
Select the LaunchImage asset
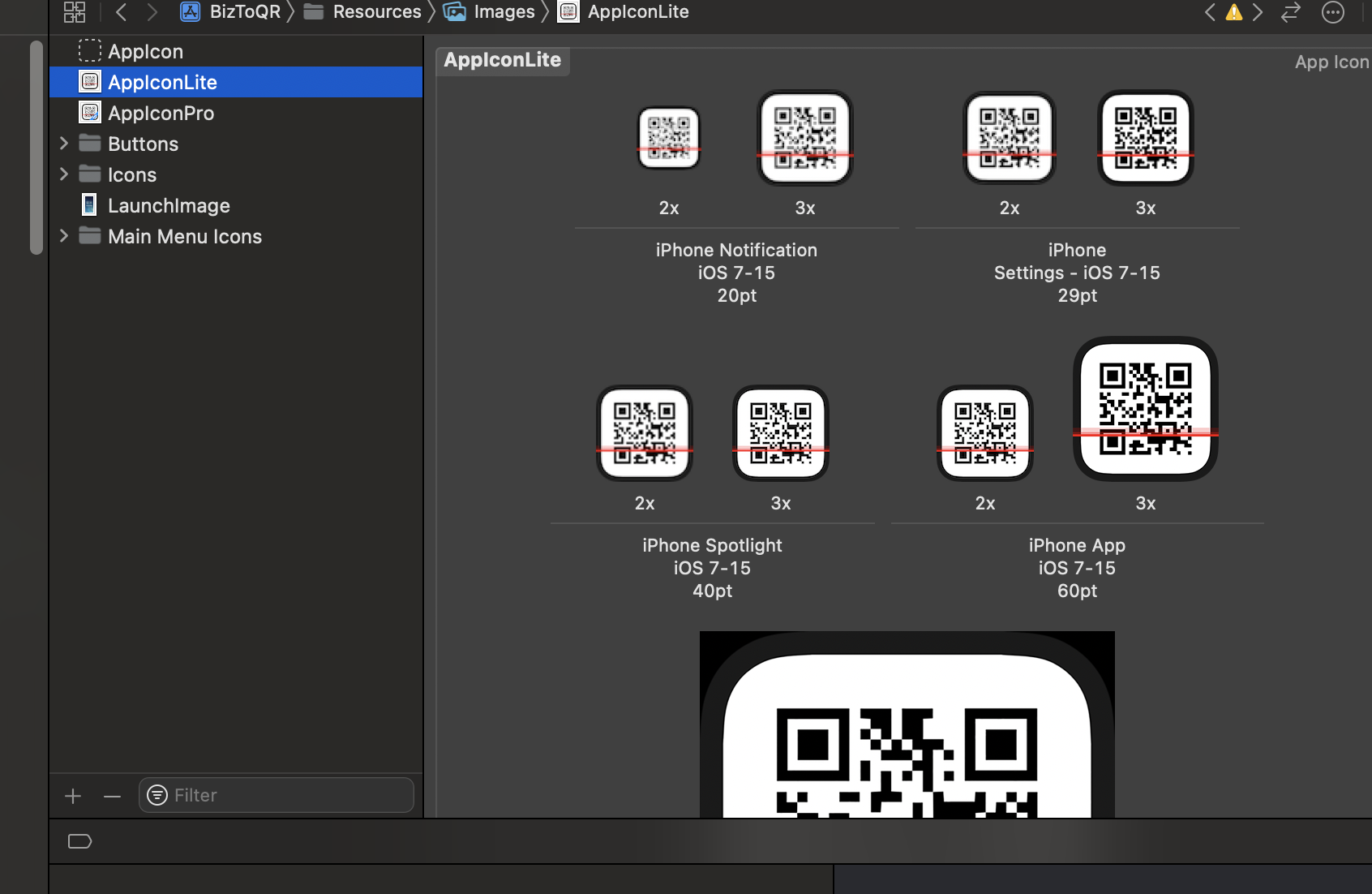[x=236, y=205]
